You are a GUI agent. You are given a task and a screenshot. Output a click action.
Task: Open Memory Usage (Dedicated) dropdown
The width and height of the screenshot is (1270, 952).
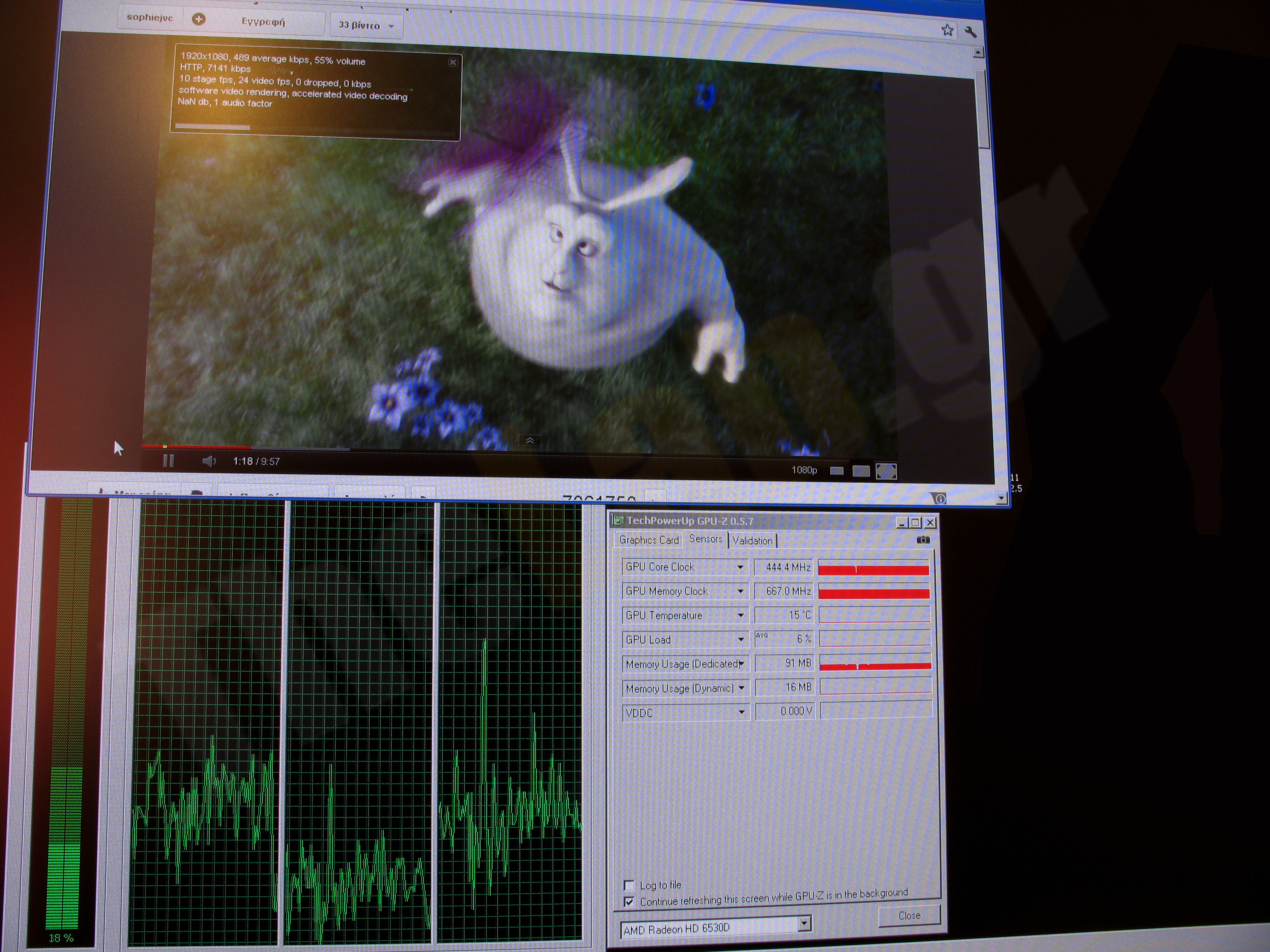pos(741,664)
